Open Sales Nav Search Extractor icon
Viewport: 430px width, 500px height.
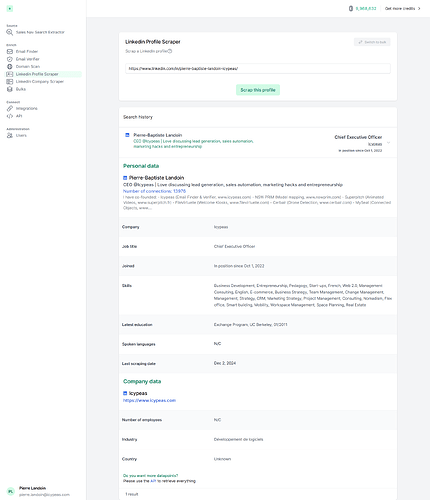(10, 32)
